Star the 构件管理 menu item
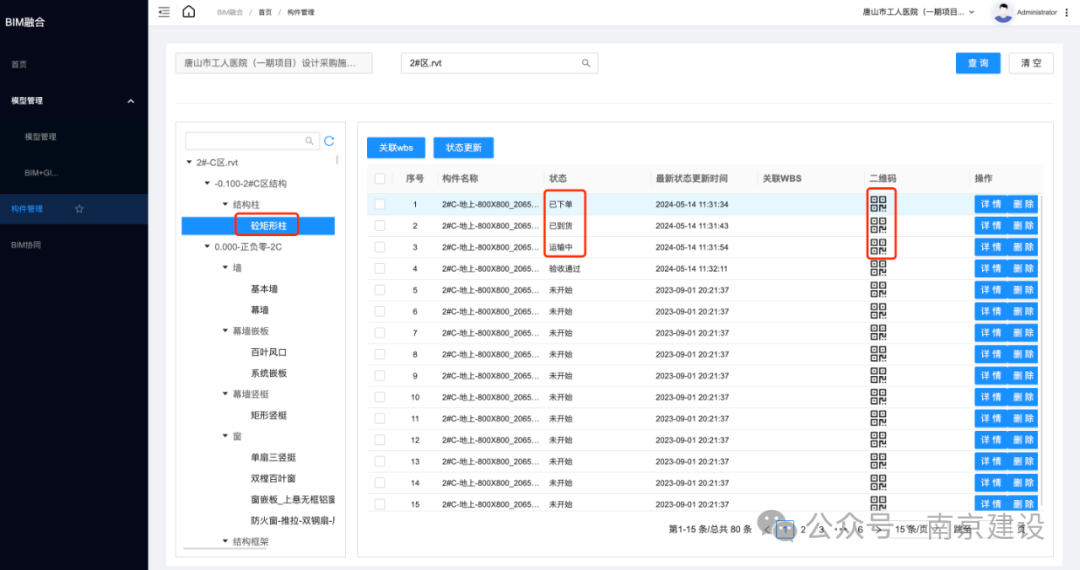Viewport: 1080px width, 570px height. click(x=79, y=209)
